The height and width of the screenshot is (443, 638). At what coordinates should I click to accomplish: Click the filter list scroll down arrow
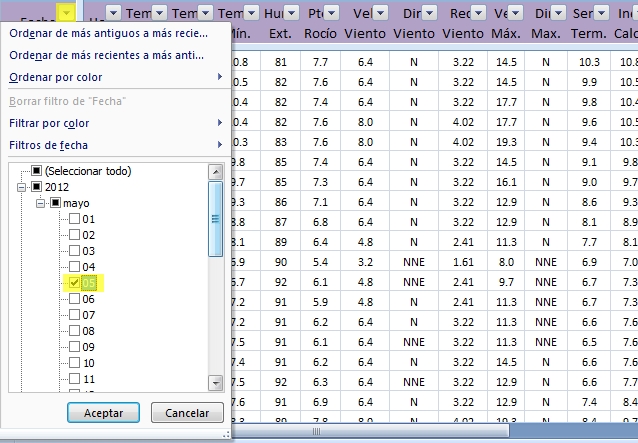coord(216,383)
